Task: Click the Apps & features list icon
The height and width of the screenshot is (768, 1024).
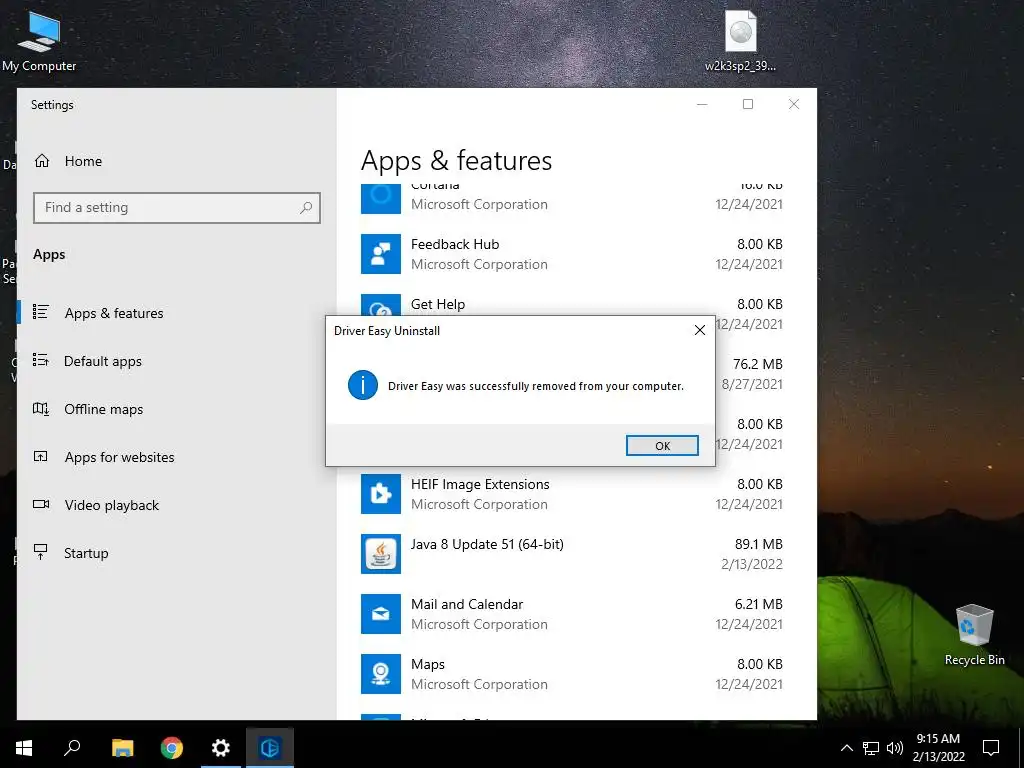Action: [x=40, y=312]
